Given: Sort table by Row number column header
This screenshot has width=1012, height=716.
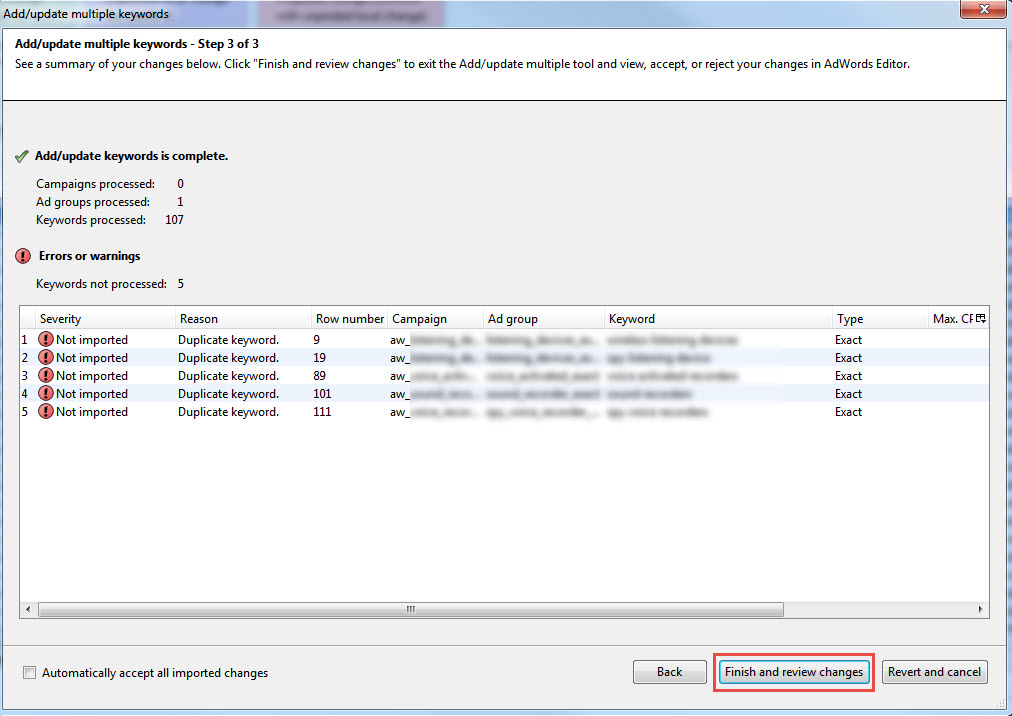Looking at the screenshot, I should tap(349, 319).
